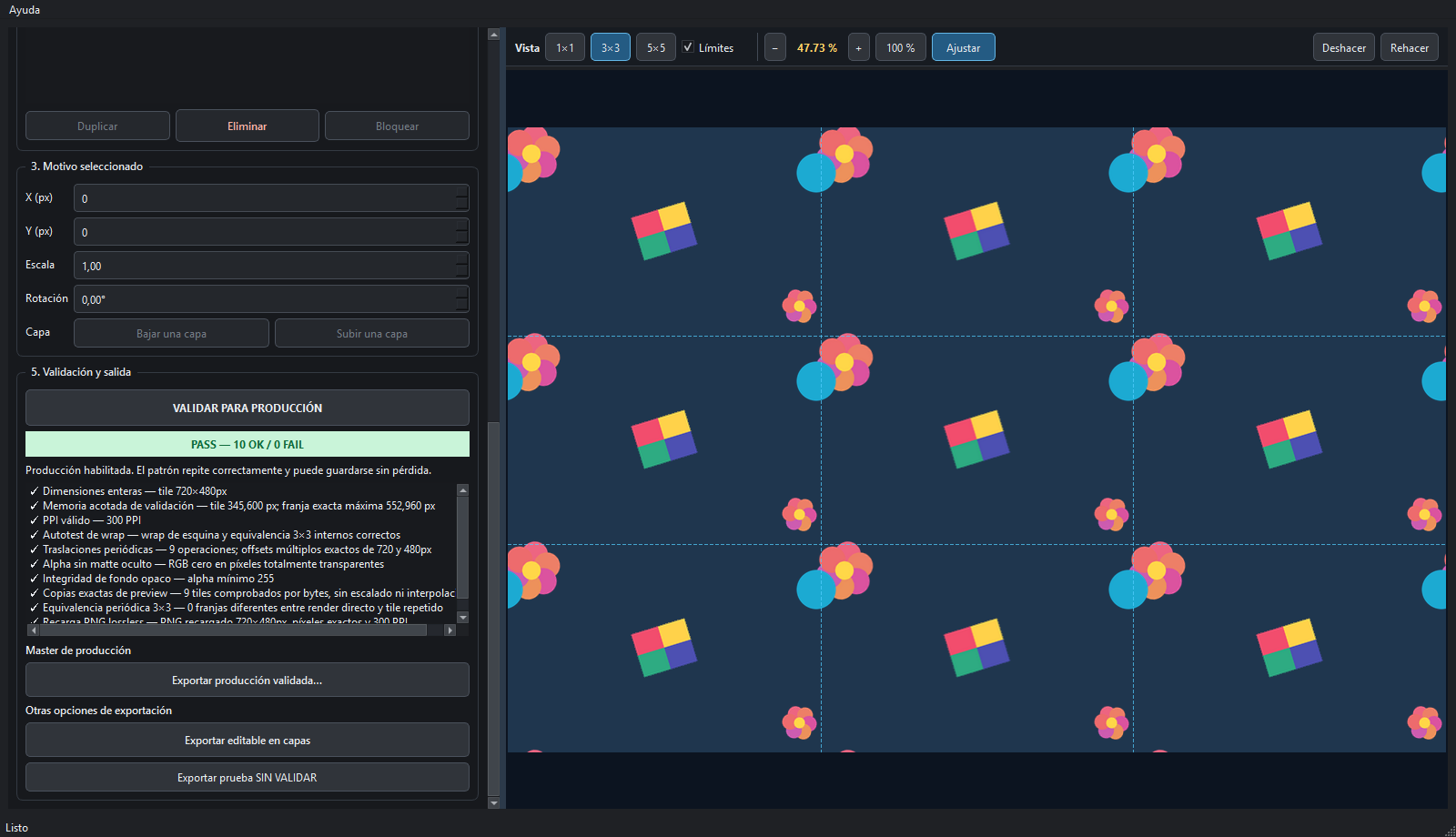Click Exportar producción validada...
The width and height of the screenshot is (1456, 837).
248,680
